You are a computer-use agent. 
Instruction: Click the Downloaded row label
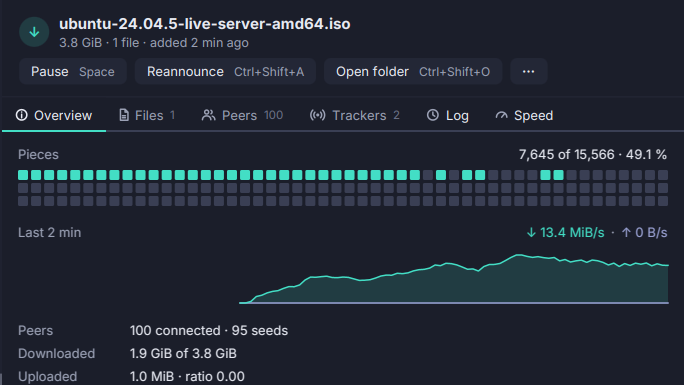coord(56,353)
